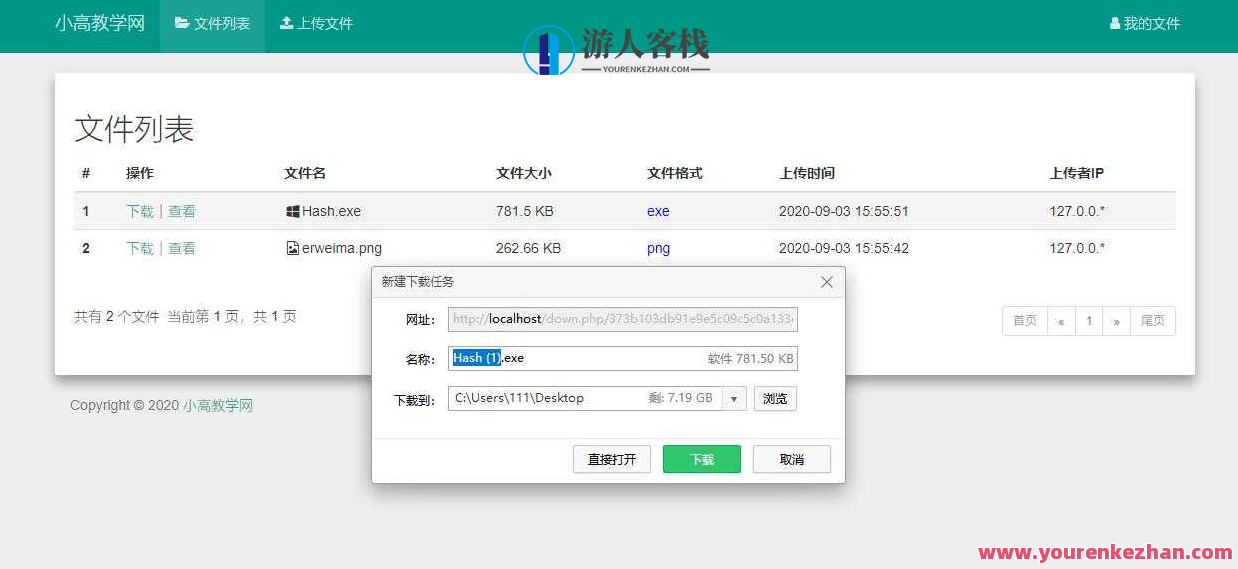This screenshot has width=1238, height=569.
Task: Click the Windows icon beside Hash.exe
Action: [x=292, y=211]
